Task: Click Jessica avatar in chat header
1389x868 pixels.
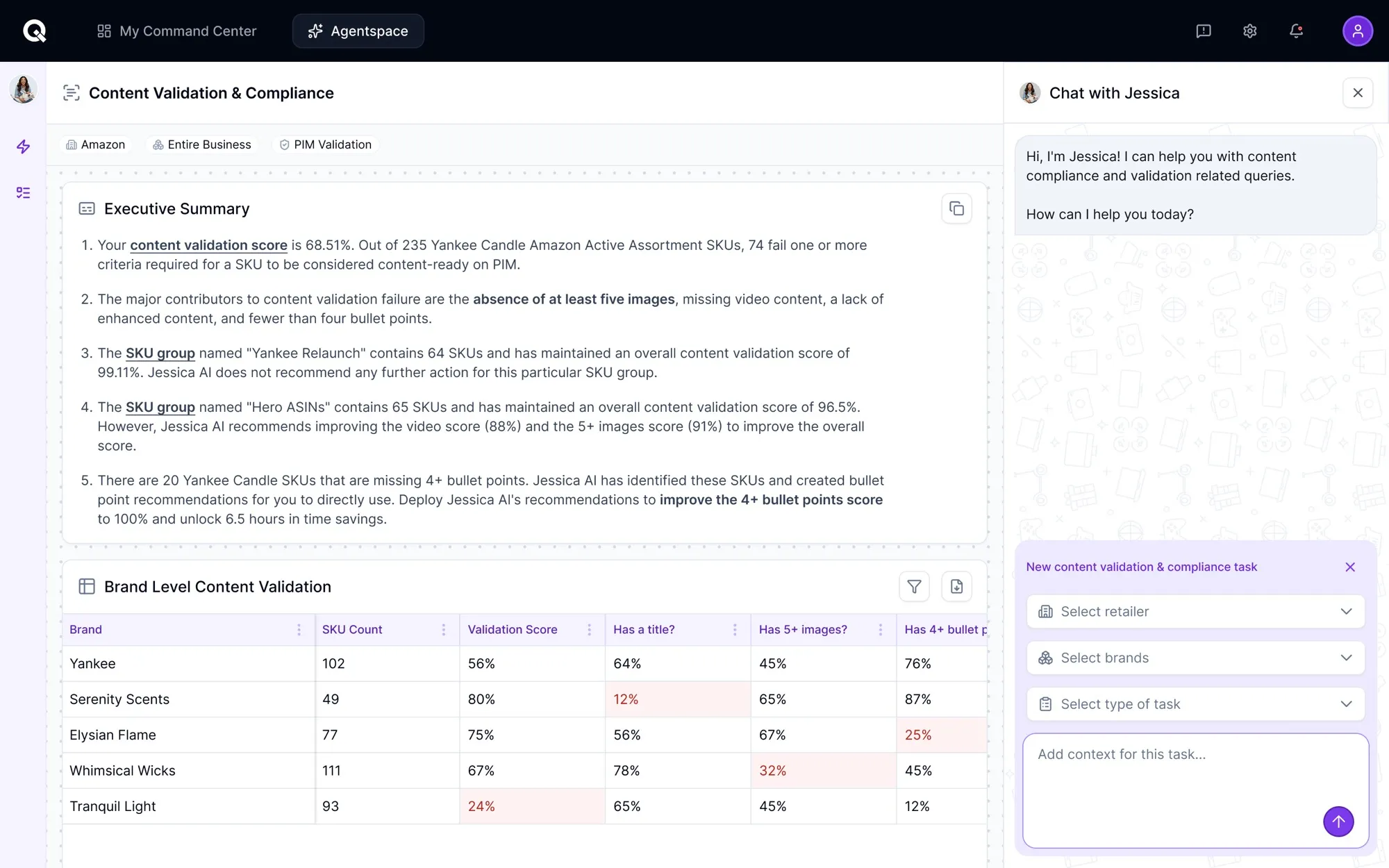Action: coord(1030,93)
